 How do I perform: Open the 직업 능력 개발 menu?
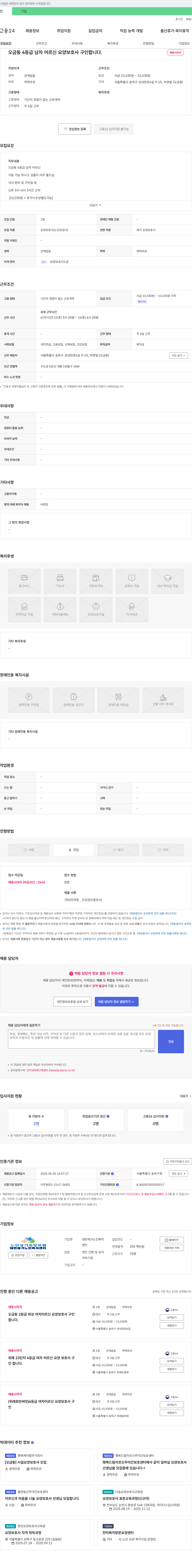click(x=131, y=30)
